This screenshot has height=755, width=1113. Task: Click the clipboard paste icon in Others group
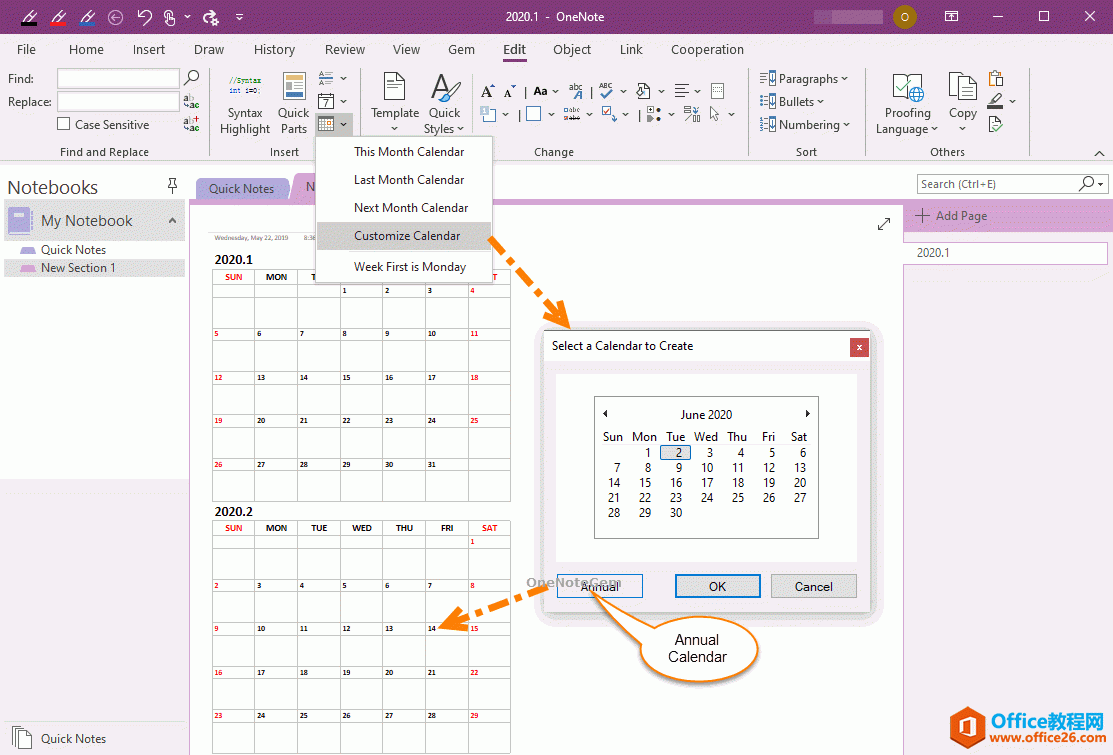(995, 77)
